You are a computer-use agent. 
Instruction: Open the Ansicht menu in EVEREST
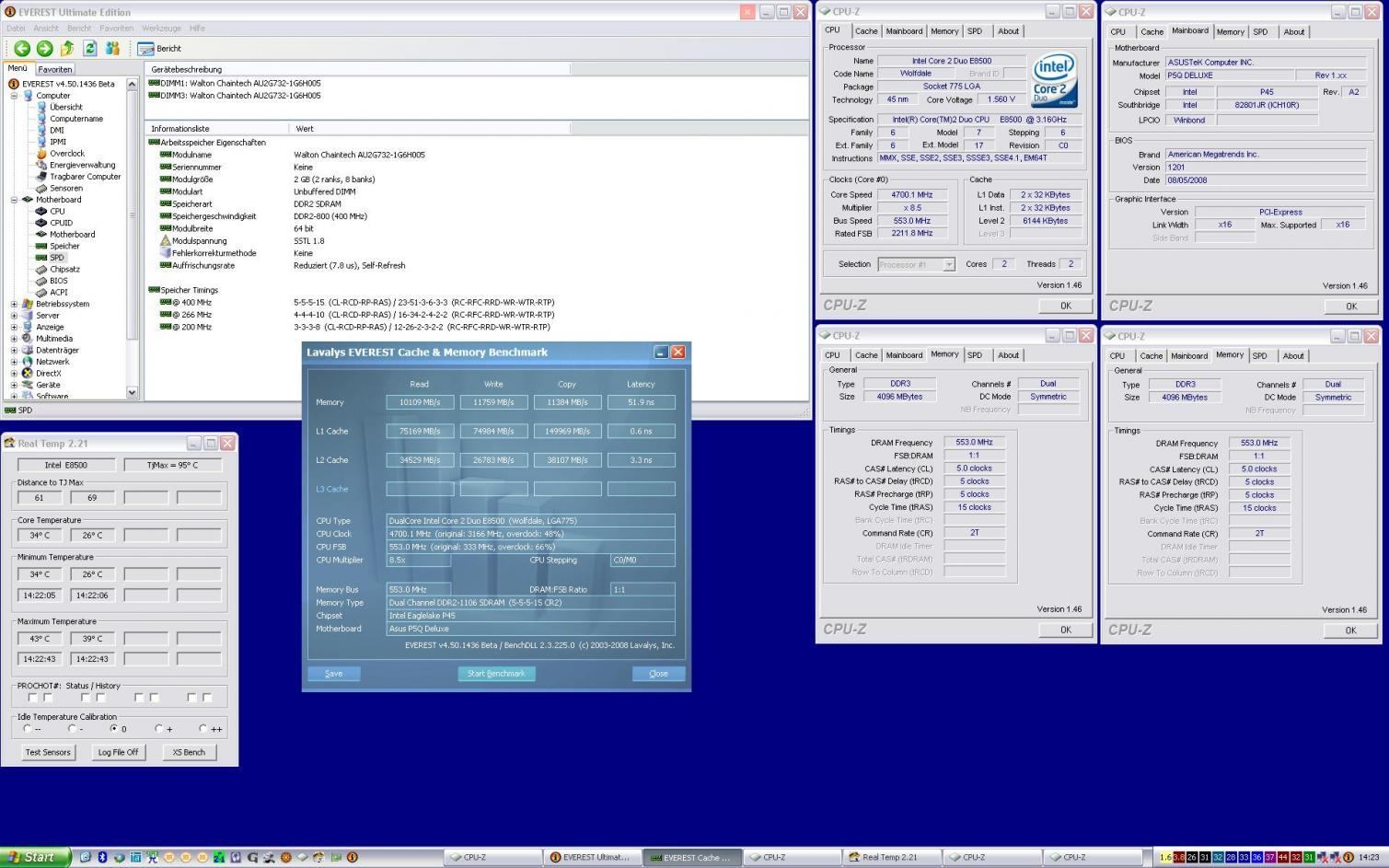coord(46,29)
